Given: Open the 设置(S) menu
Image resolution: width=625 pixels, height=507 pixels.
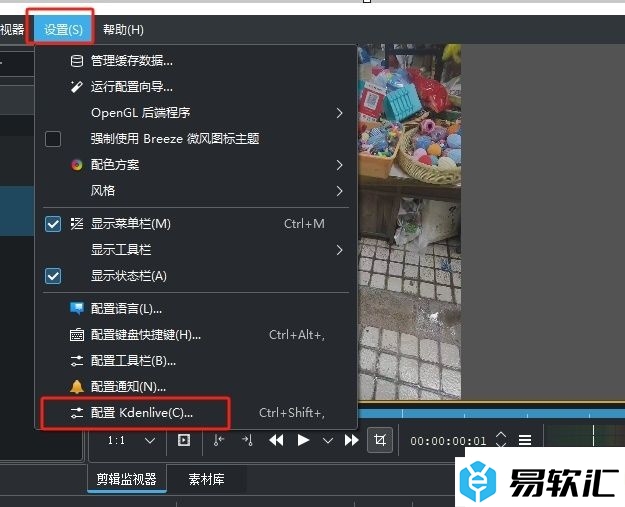Looking at the screenshot, I should click(x=63, y=29).
